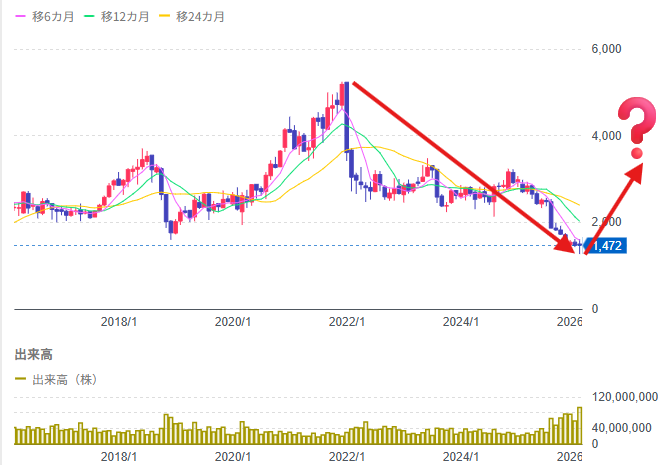The image size is (671, 465).
Task: Click the 2018/1 label on price chart axis
Action: pyautogui.click(x=118, y=322)
